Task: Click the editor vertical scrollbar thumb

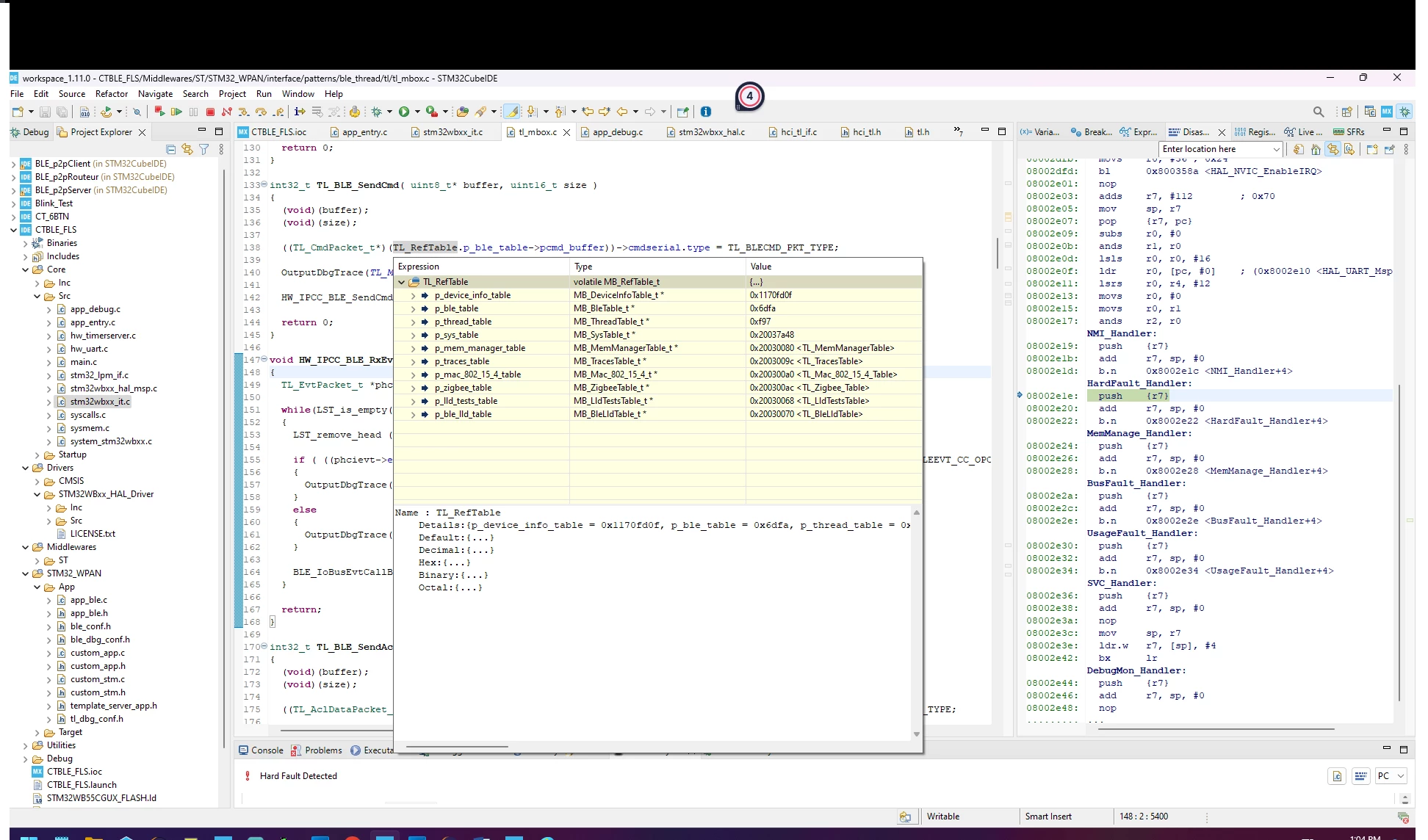Action: tap(997, 253)
